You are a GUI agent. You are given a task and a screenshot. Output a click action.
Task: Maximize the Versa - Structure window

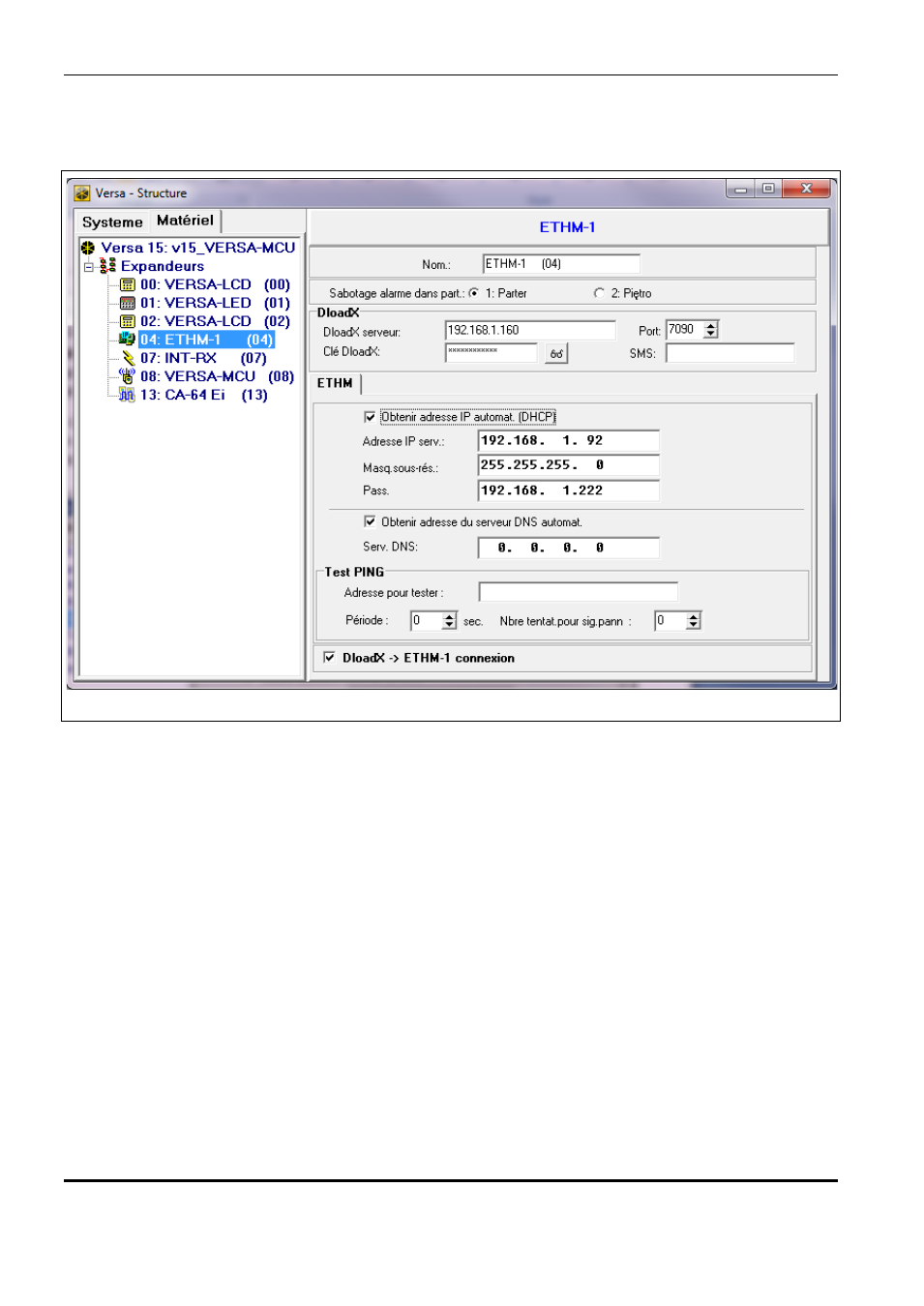[x=768, y=190]
